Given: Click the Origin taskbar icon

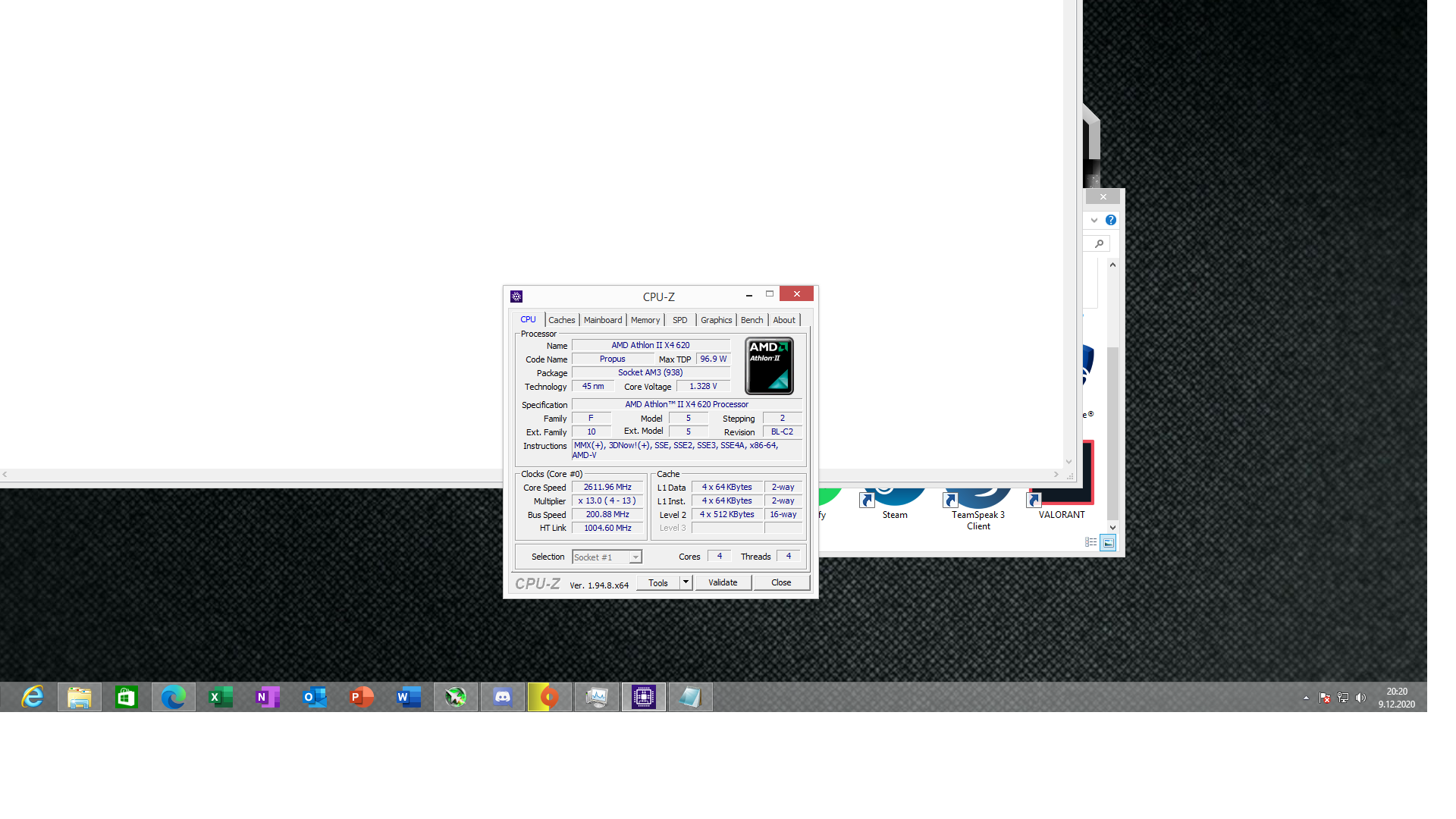Looking at the screenshot, I should pyautogui.click(x=549, y=697).
